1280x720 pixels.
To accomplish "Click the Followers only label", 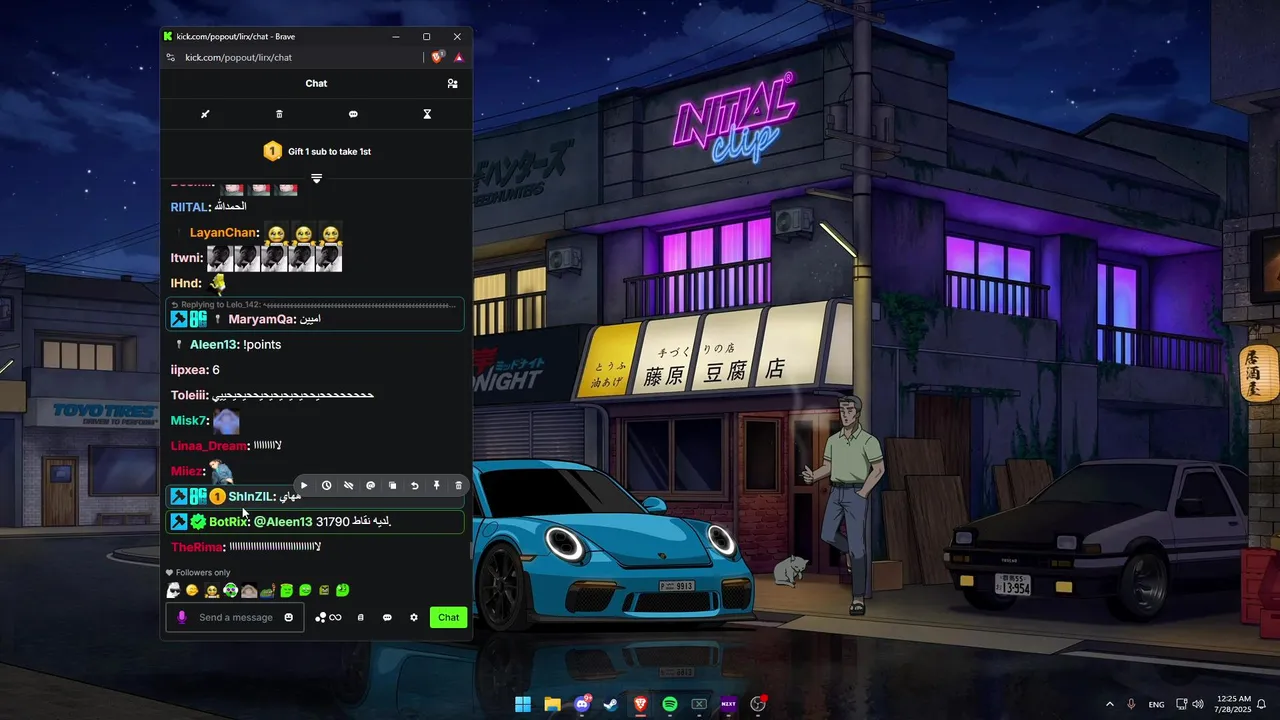I will click(x=204, y=573).
